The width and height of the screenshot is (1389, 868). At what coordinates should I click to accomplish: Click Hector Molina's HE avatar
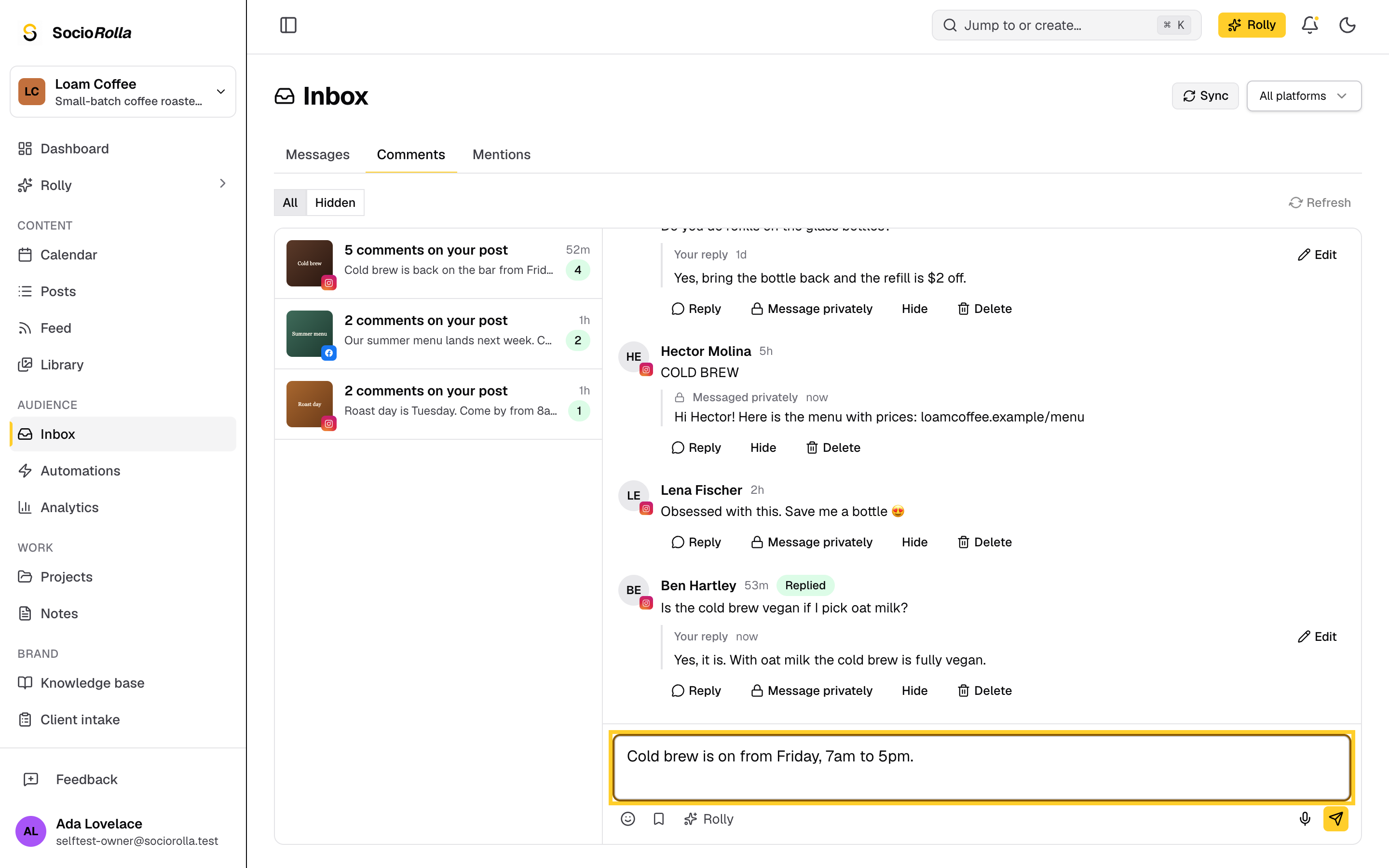634,357
